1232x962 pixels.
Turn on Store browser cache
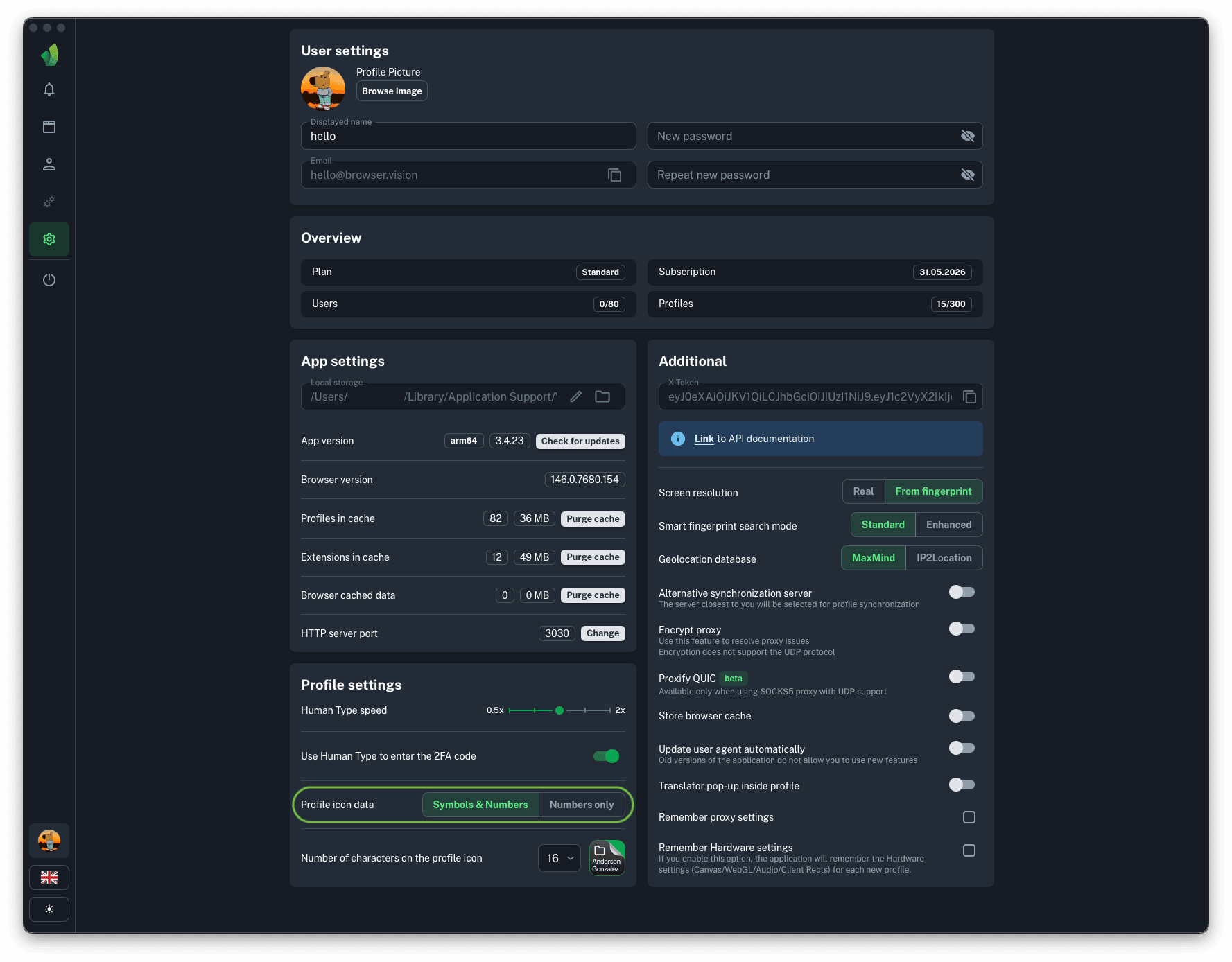[x=962, y=716]
